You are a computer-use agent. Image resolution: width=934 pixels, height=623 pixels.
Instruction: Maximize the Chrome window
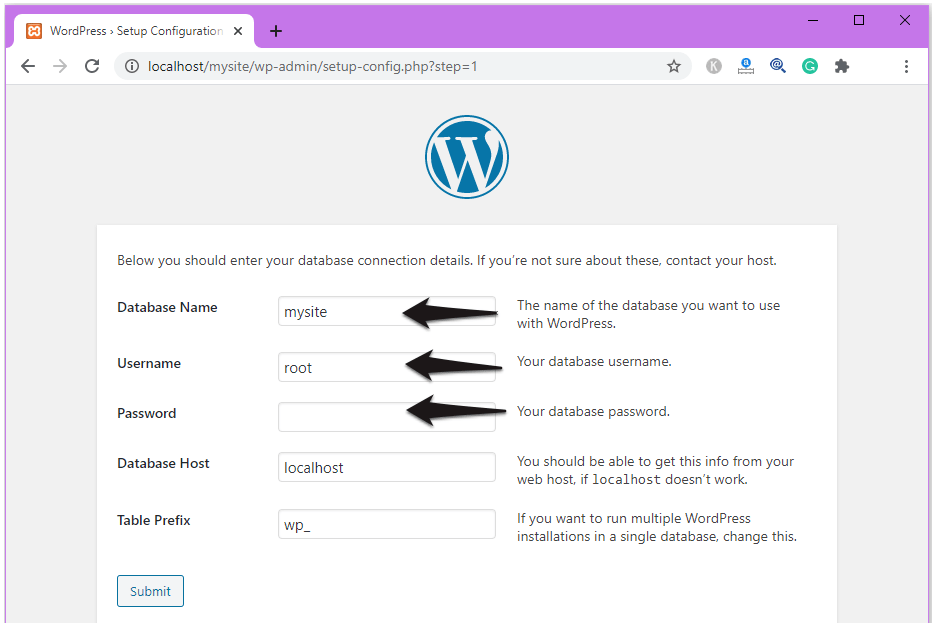click(x=858, y=20)
